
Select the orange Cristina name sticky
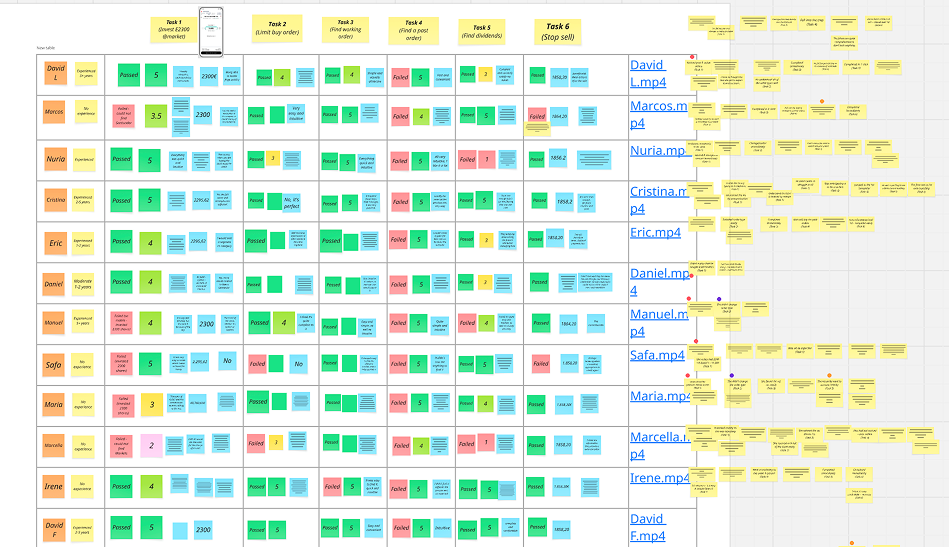[x=56, y=200]
